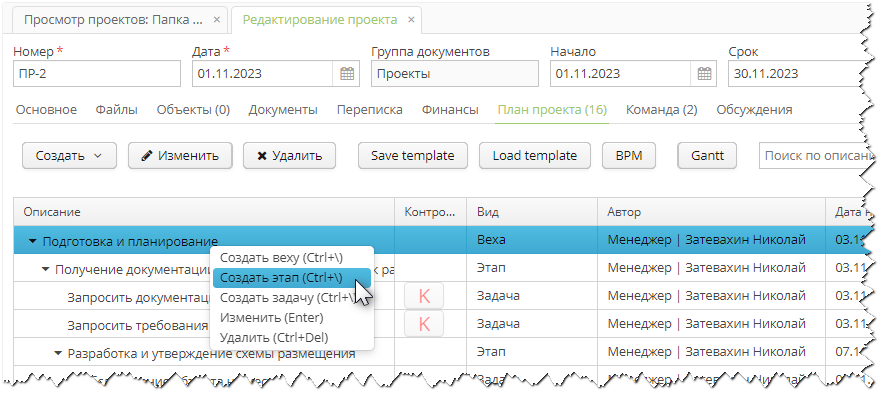Click the Удалить toolbar button
This screenshot has width=885, height=397.
(x=289, y=155)
